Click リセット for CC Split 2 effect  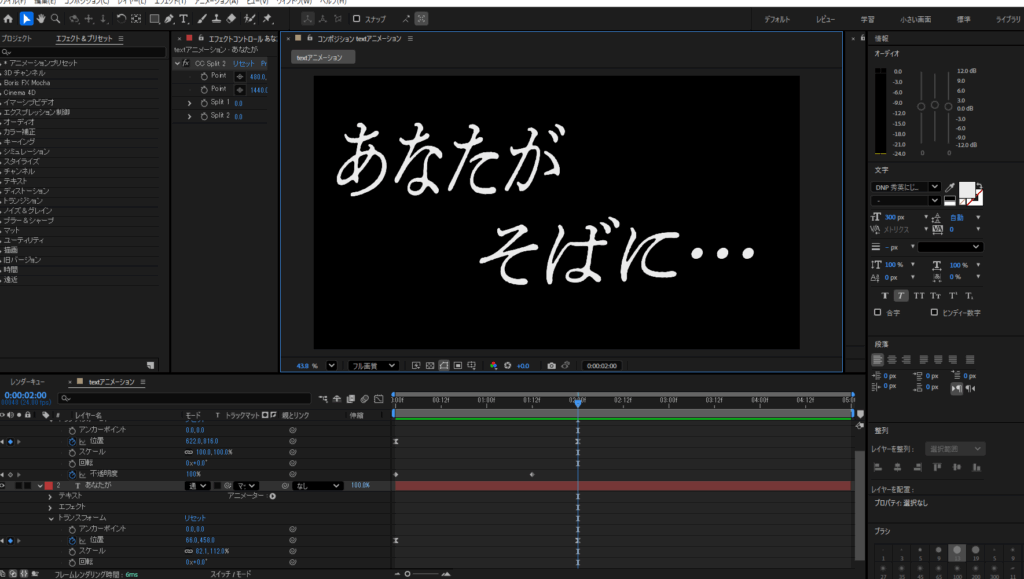243,63
